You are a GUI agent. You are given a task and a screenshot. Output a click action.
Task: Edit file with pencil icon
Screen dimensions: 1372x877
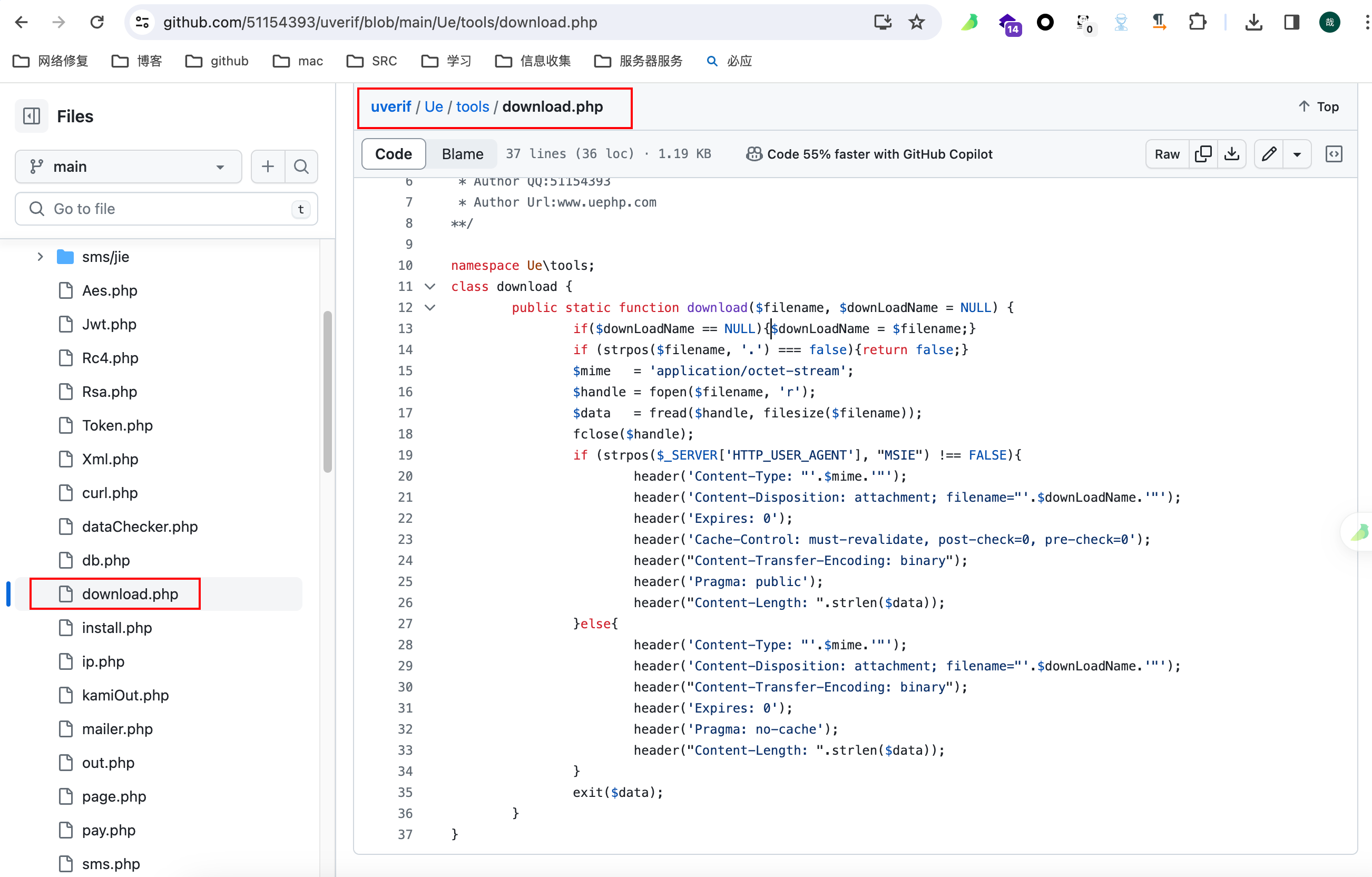point(1269,154)
